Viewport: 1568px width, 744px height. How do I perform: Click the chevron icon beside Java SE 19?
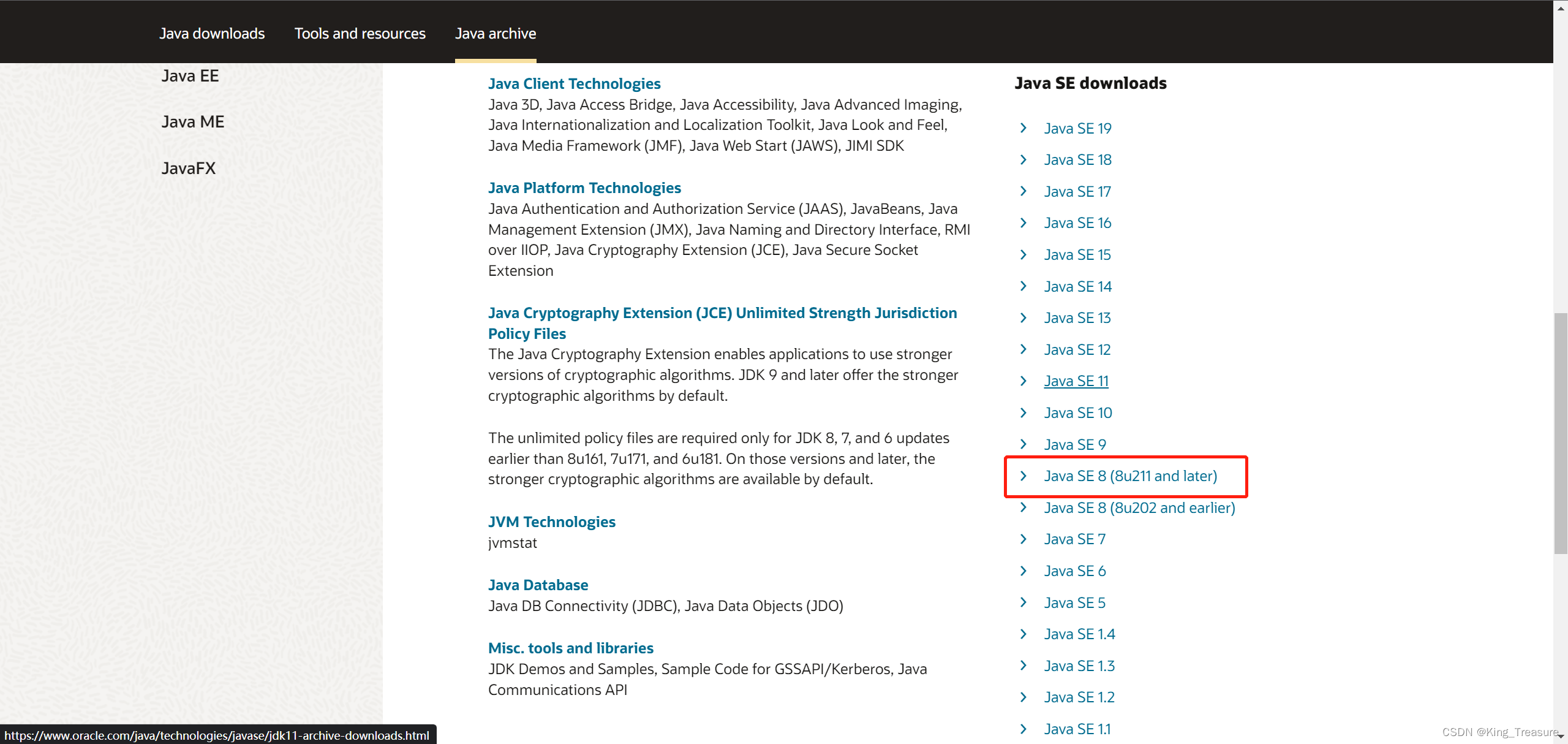tap(1023, 127)
